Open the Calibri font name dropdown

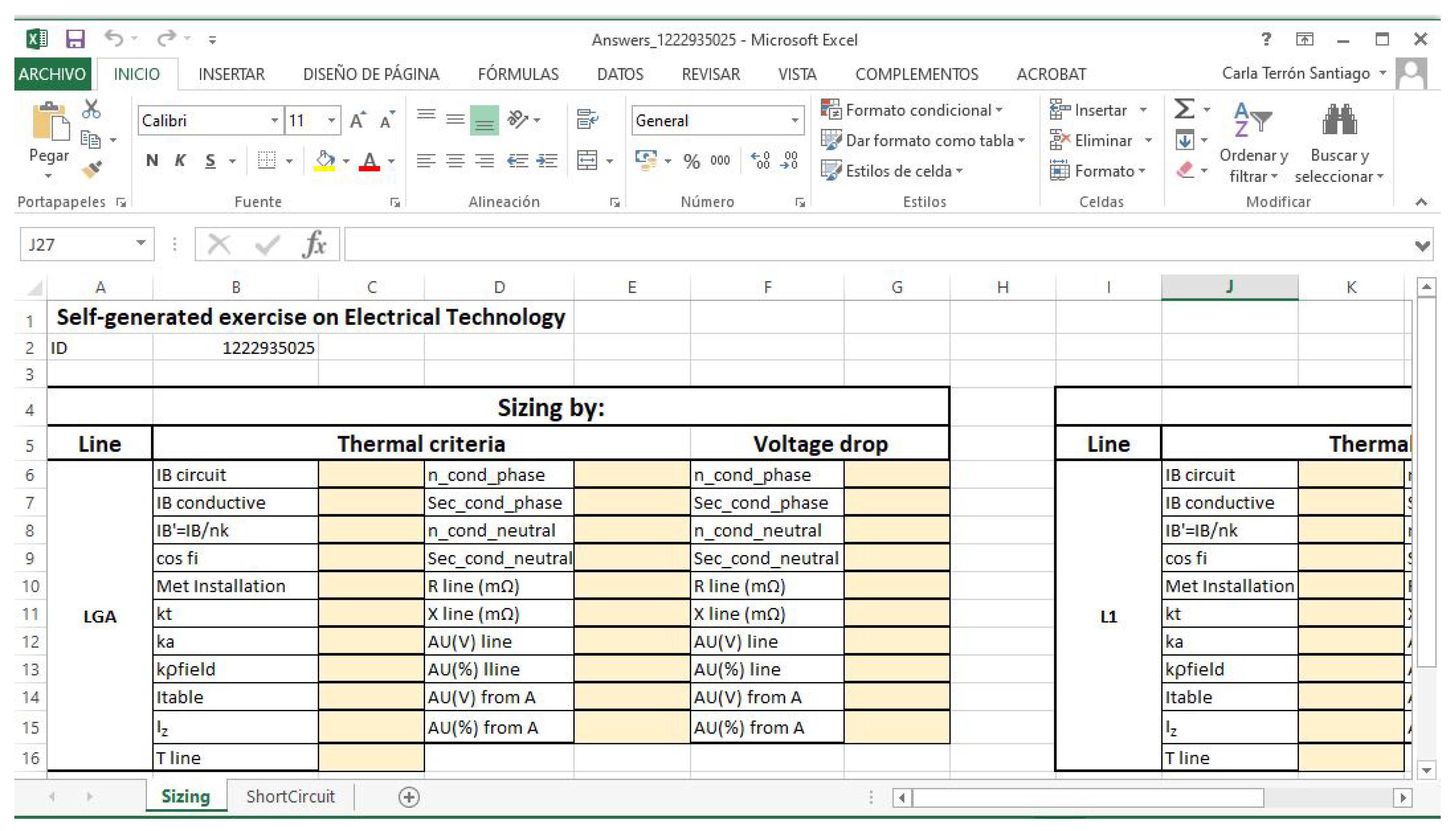coord(275,120)
